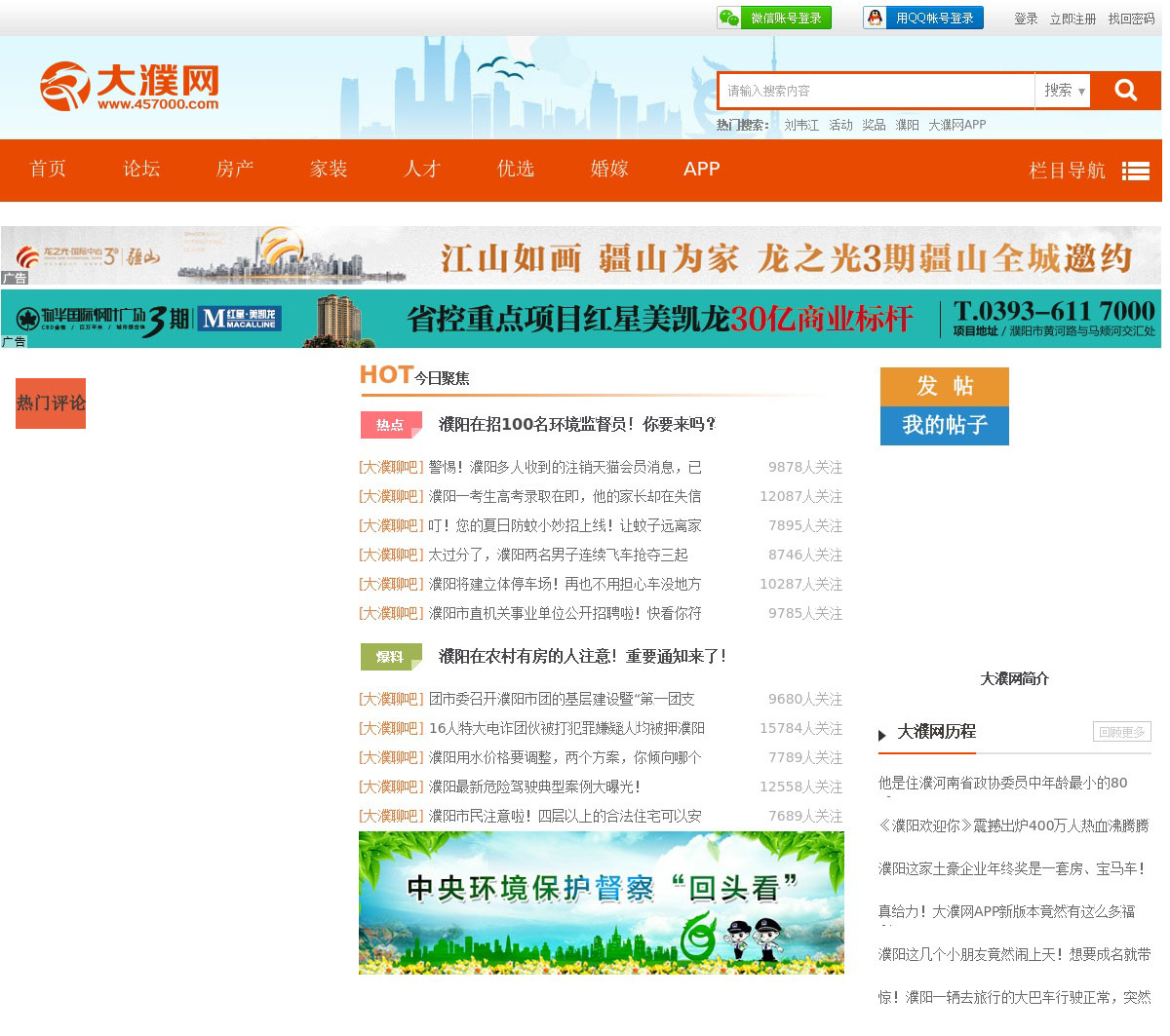The height and width of the screenshot is (1036, 1170).
Task: Open the 论坛 navigation tab
Action: 141,170
